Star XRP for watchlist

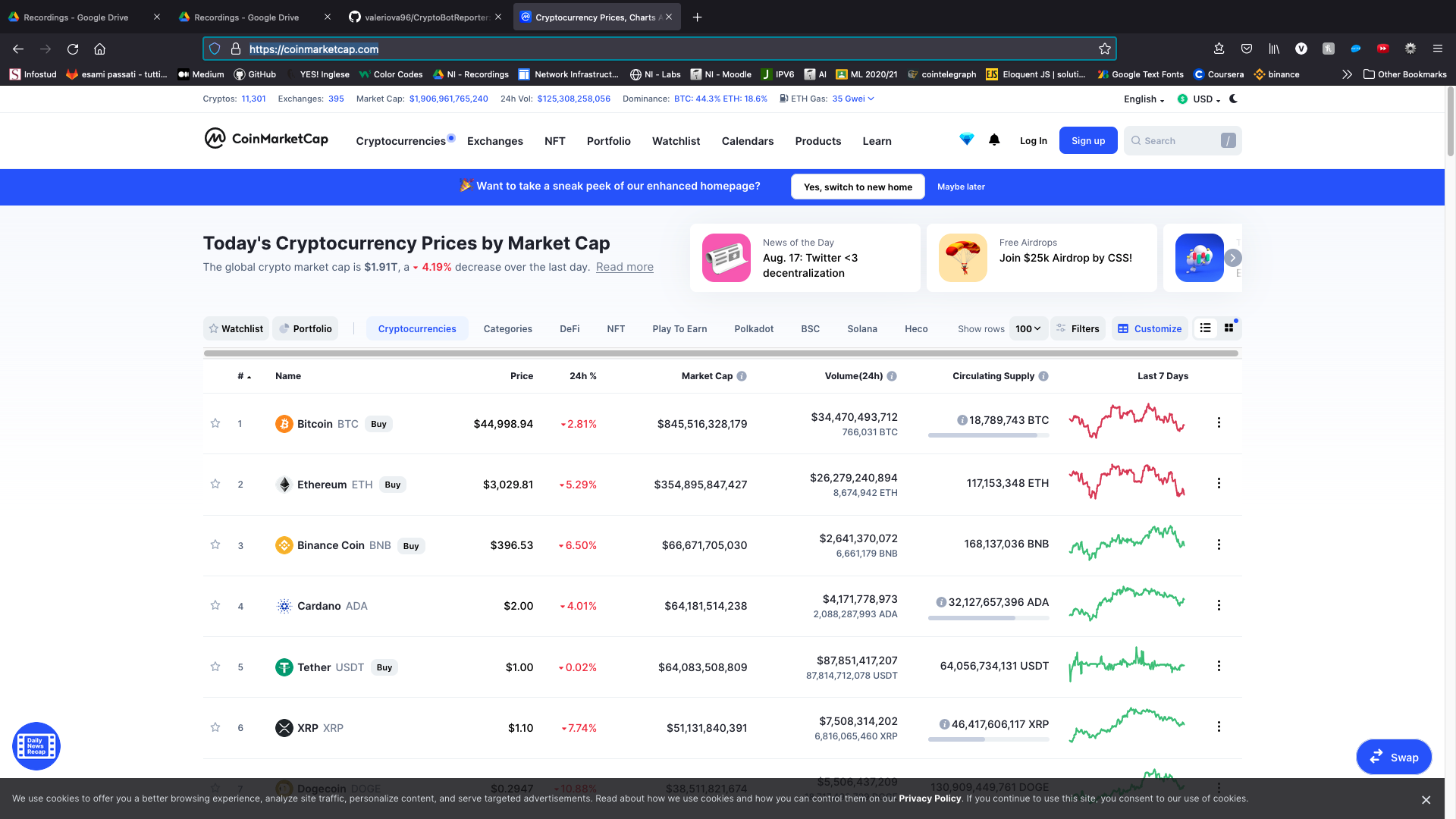pyautogui.click(x=215, y=727)
